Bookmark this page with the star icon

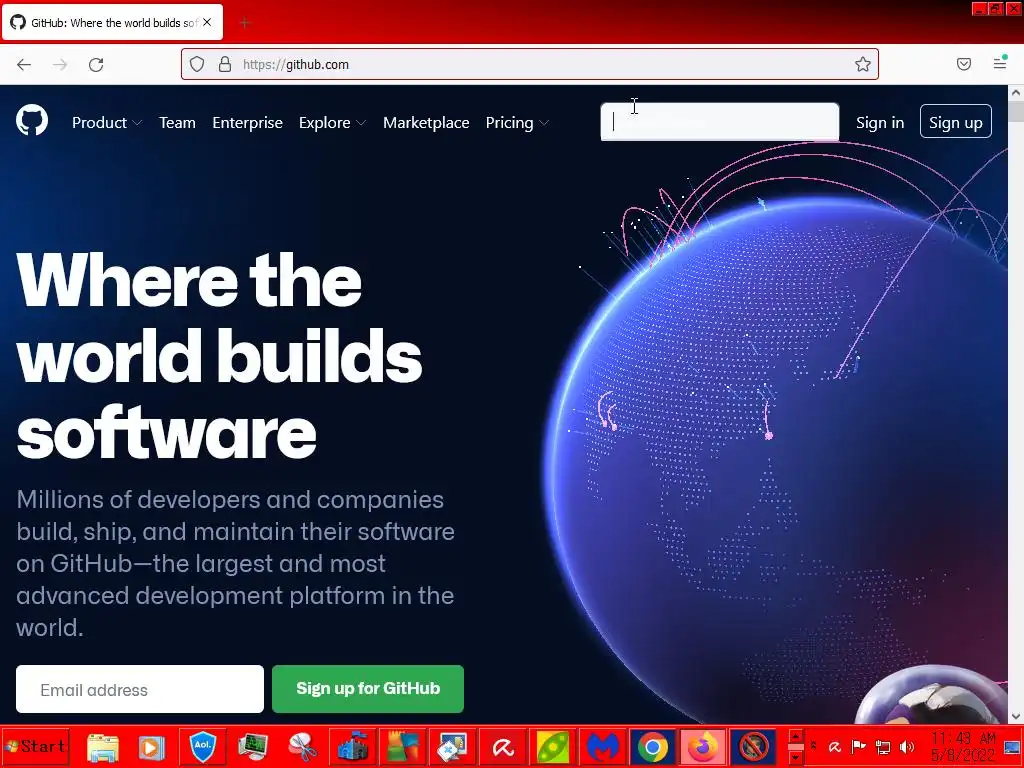pyautogui.click(x=863, y=64)
